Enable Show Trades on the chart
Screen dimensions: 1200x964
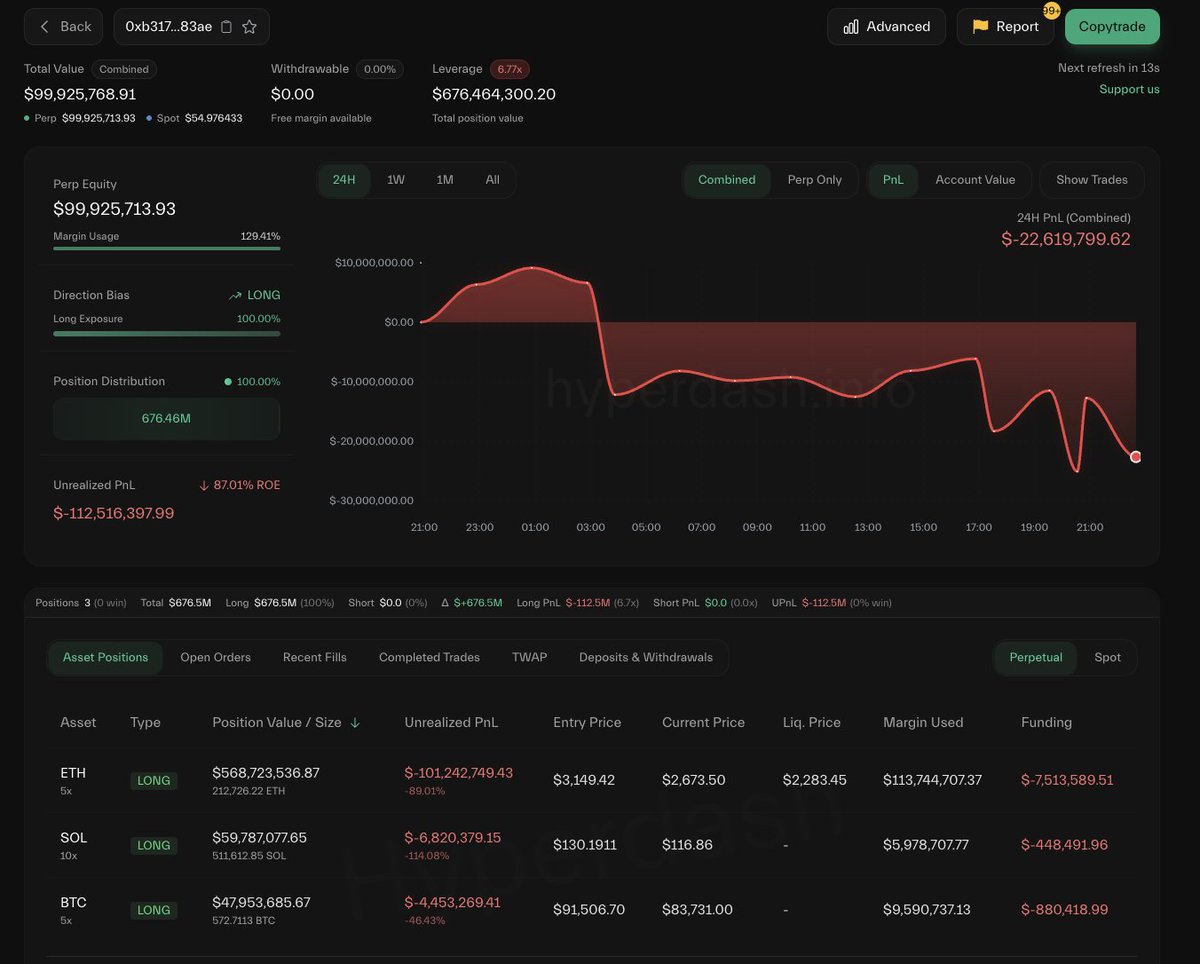point(1091,180)
